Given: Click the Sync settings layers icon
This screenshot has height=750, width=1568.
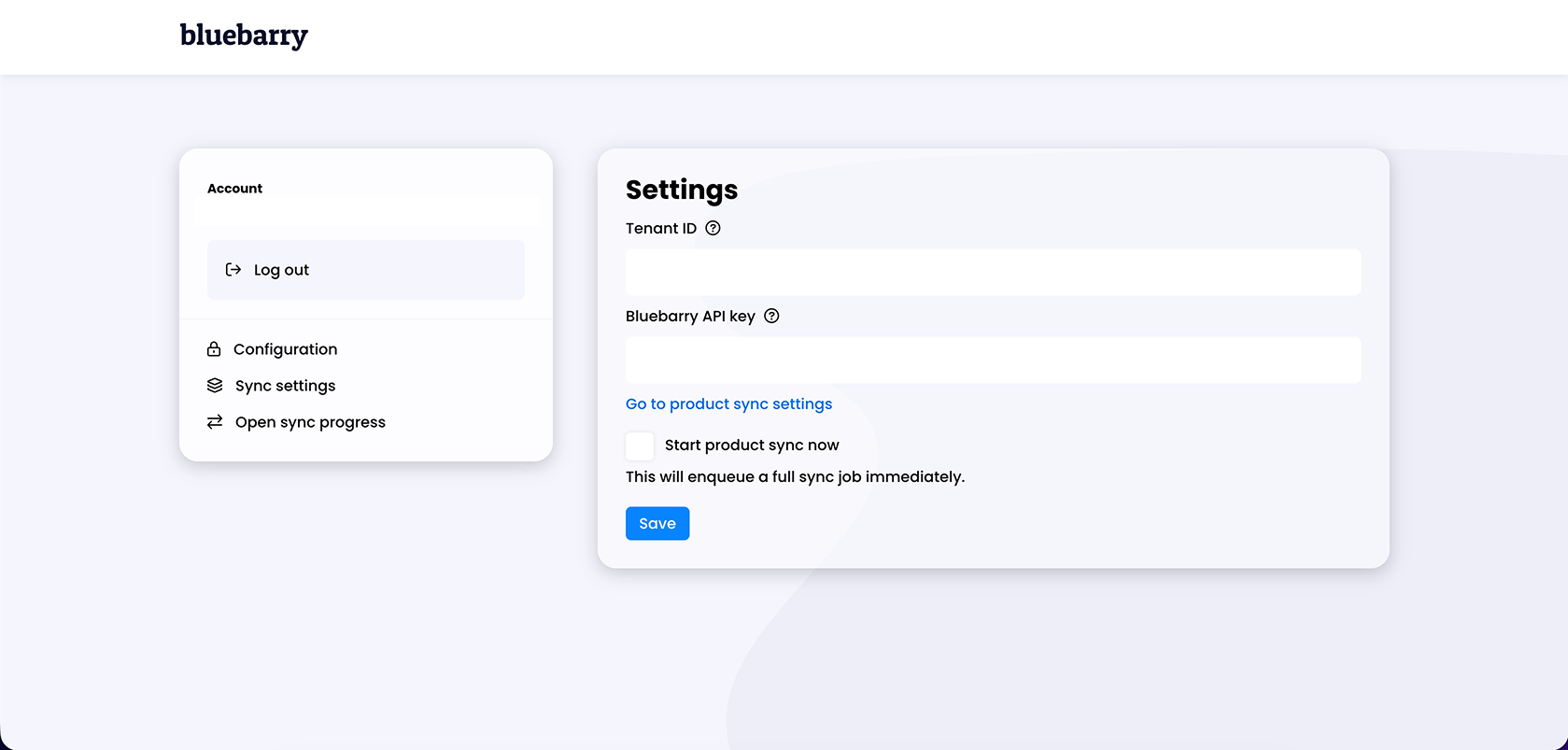Looking at the screenshot, I should (x=215, y=386).
